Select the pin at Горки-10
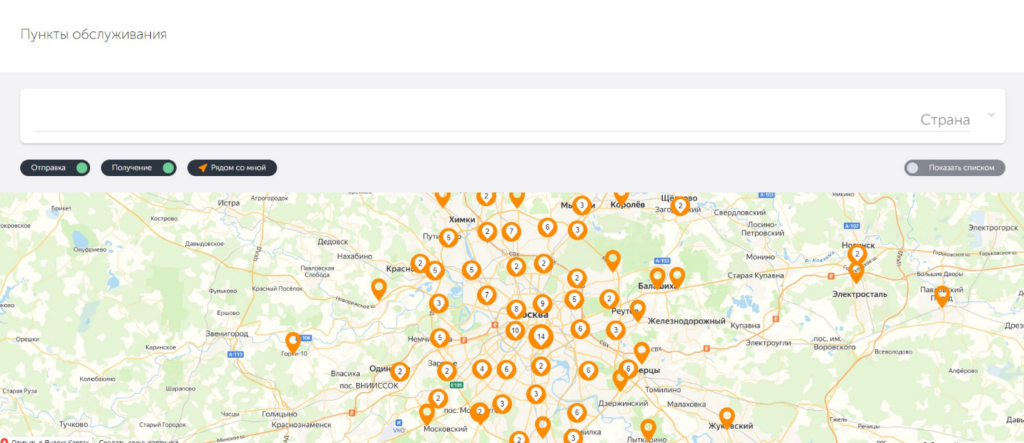Screen dimensions: 1024x443 pos(293,342)
